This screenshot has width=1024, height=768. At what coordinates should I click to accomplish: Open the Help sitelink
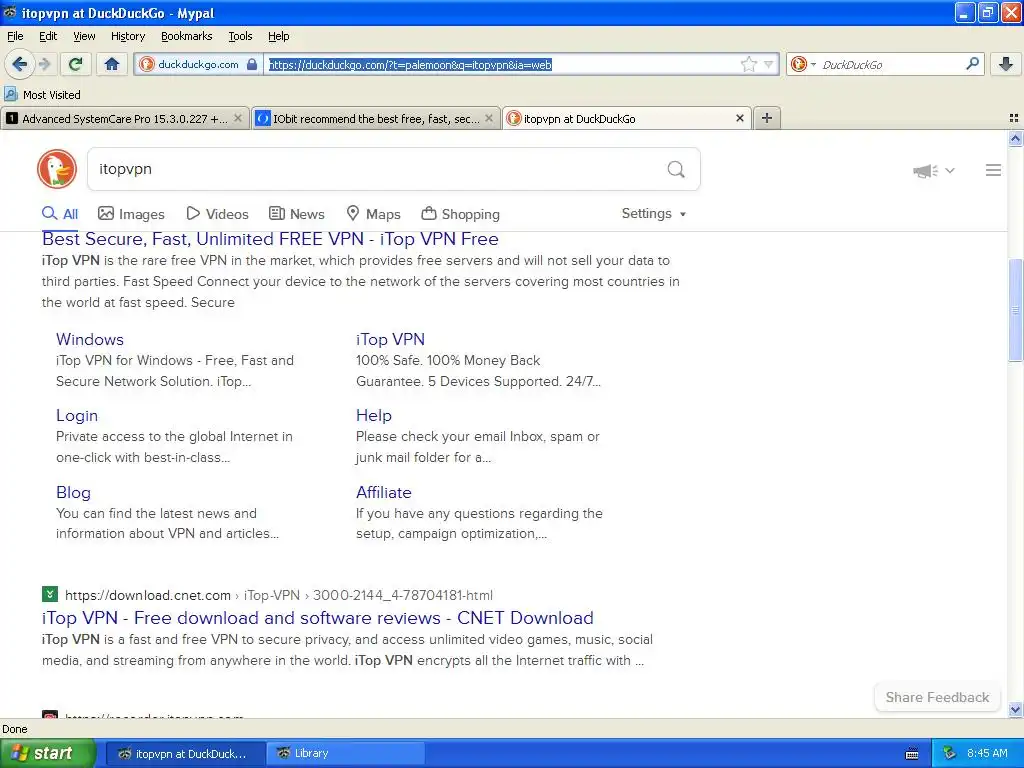click(374, 415)
